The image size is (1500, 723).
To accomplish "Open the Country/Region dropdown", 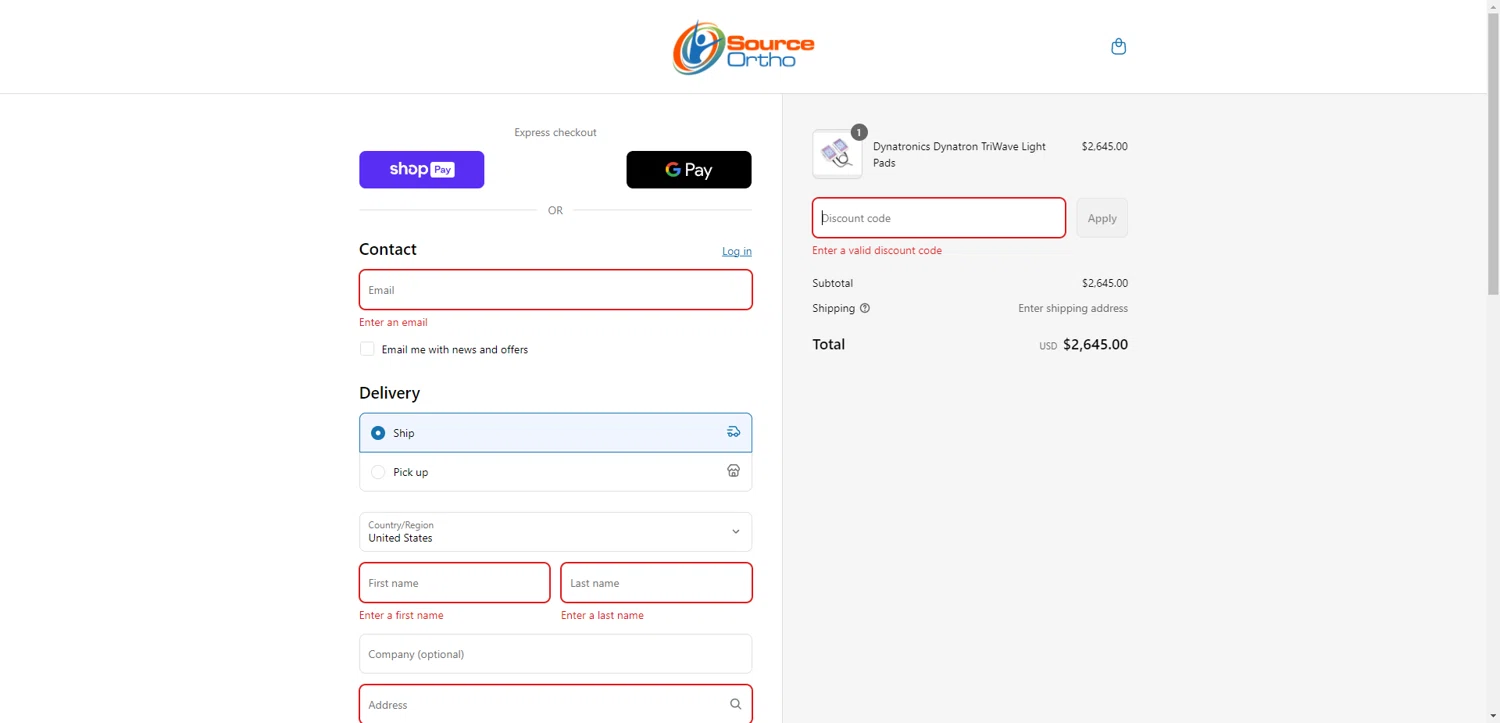I will (556, 532).
